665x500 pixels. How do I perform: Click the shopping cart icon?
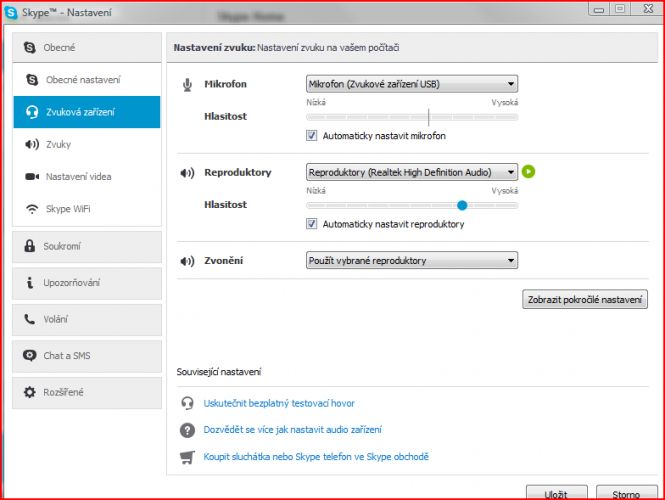pos(187,457)
